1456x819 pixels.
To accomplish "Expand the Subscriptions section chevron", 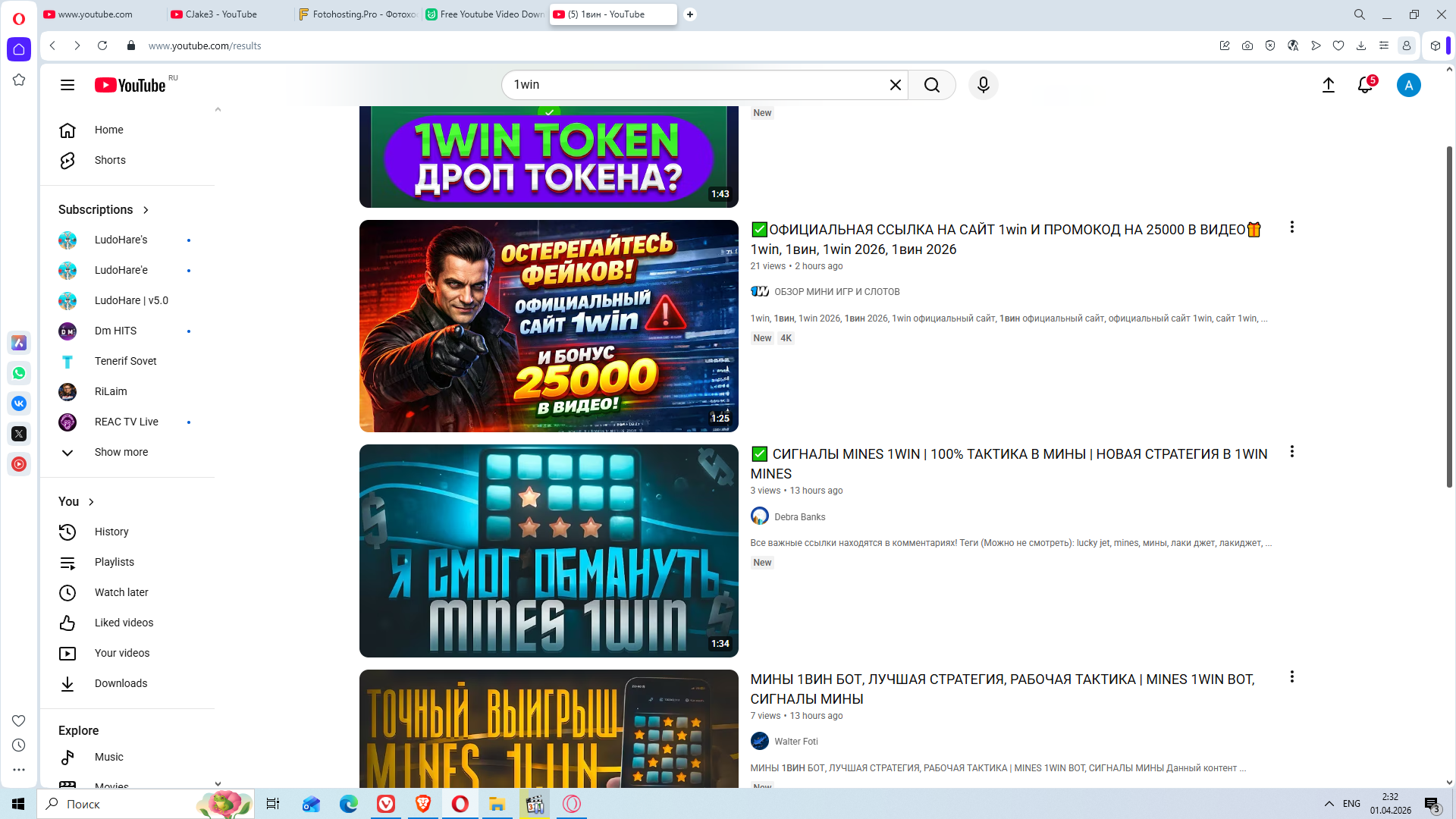I will click(x=146, y=210).
